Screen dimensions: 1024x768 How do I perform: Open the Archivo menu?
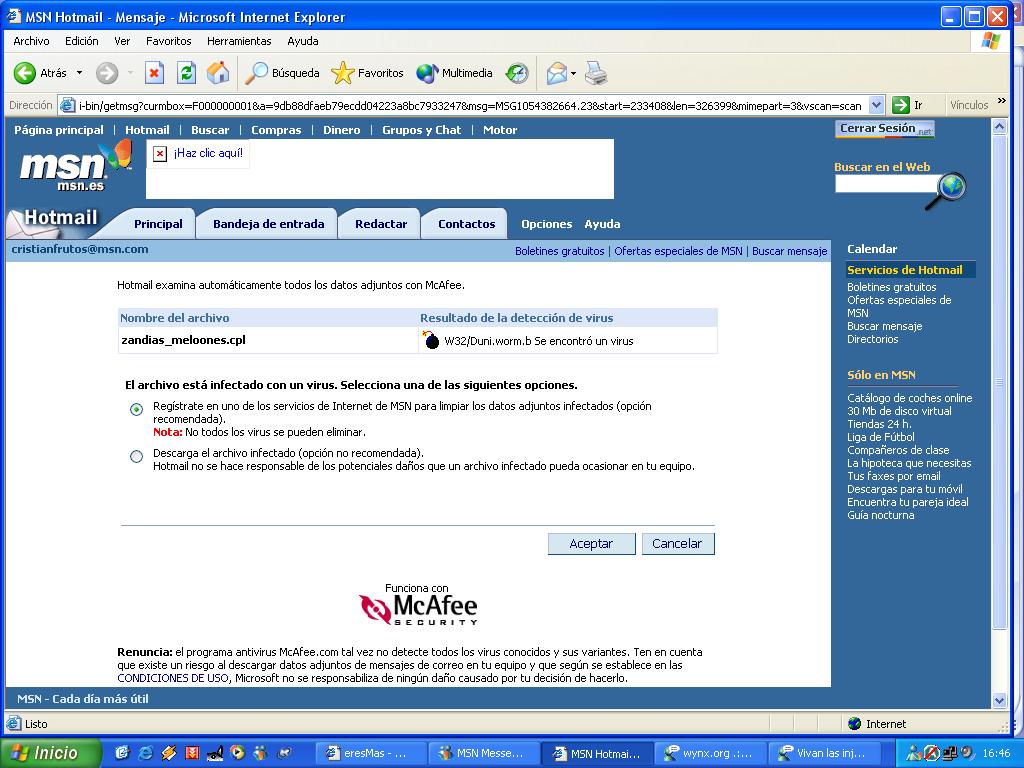31,41
